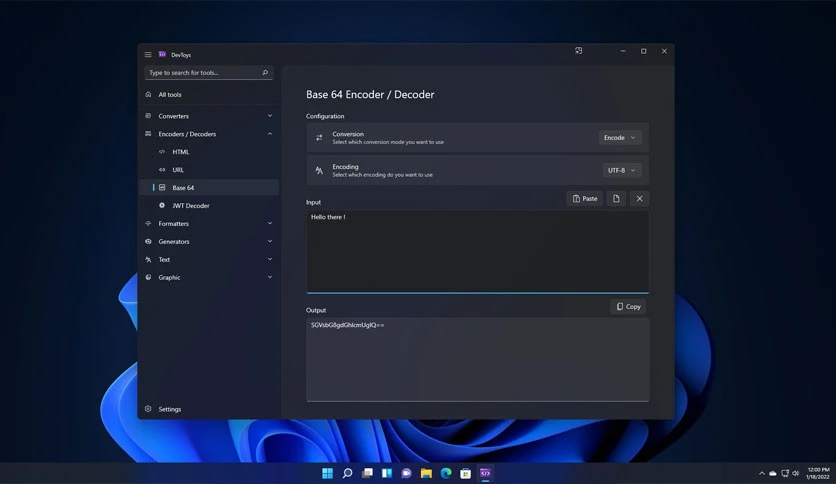Open Microsoft Store from the taskbar
836x484 pixels.
pos(465,473)
